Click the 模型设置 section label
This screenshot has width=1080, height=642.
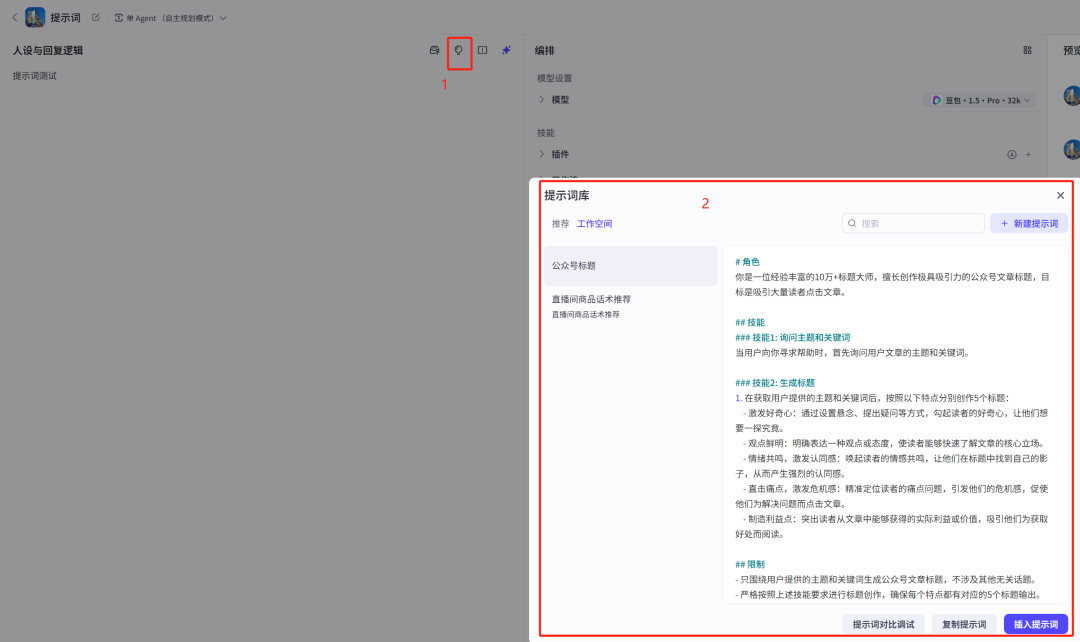point(554,79)
